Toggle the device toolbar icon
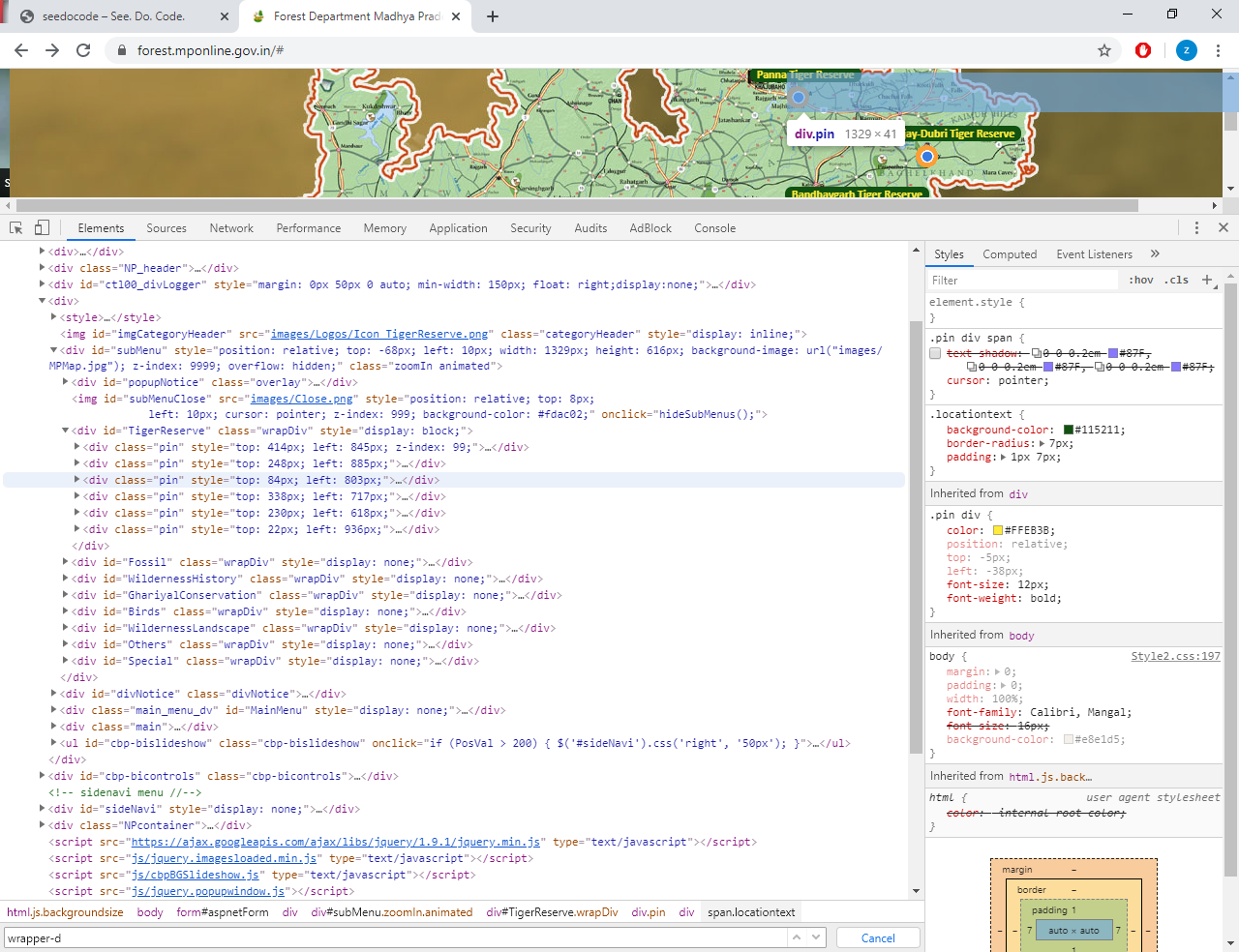The width and height of the screenshot is (1239, 952). pyautogui.click(x=42, y=228)
